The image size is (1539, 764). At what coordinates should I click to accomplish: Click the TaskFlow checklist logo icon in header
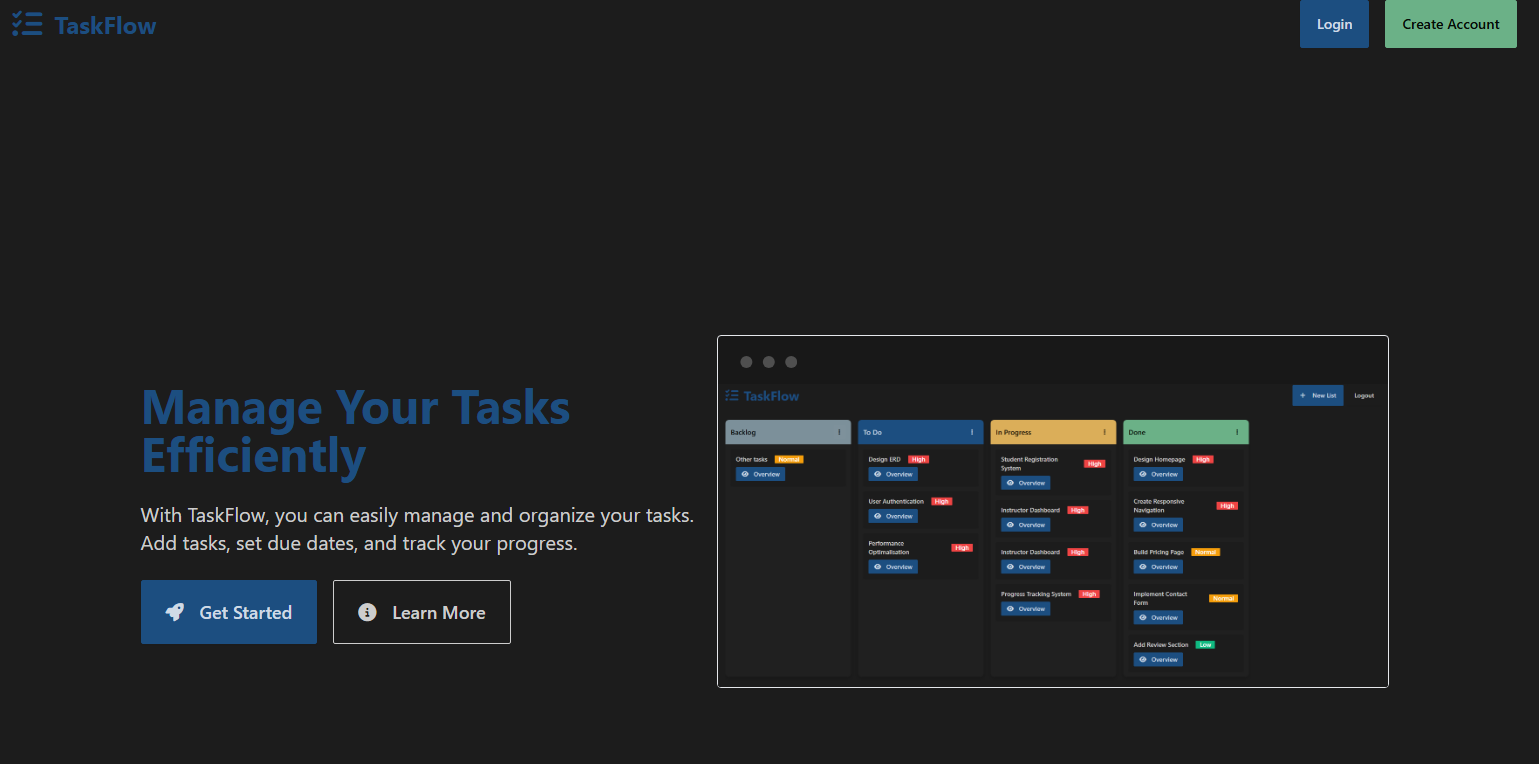click(x=27, y=25)
